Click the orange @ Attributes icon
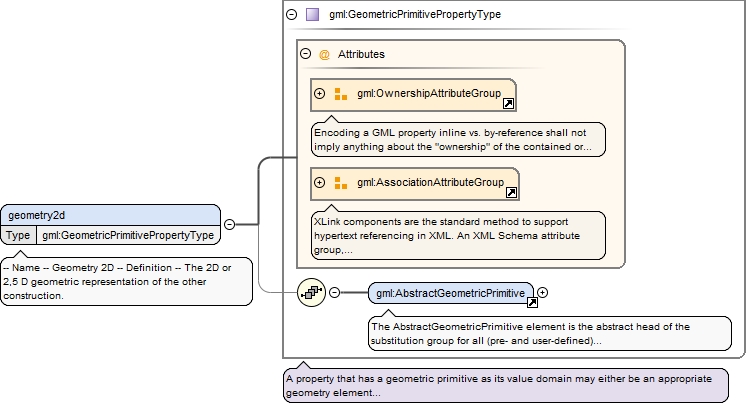747x406 pixels. (x=324, y=54)
